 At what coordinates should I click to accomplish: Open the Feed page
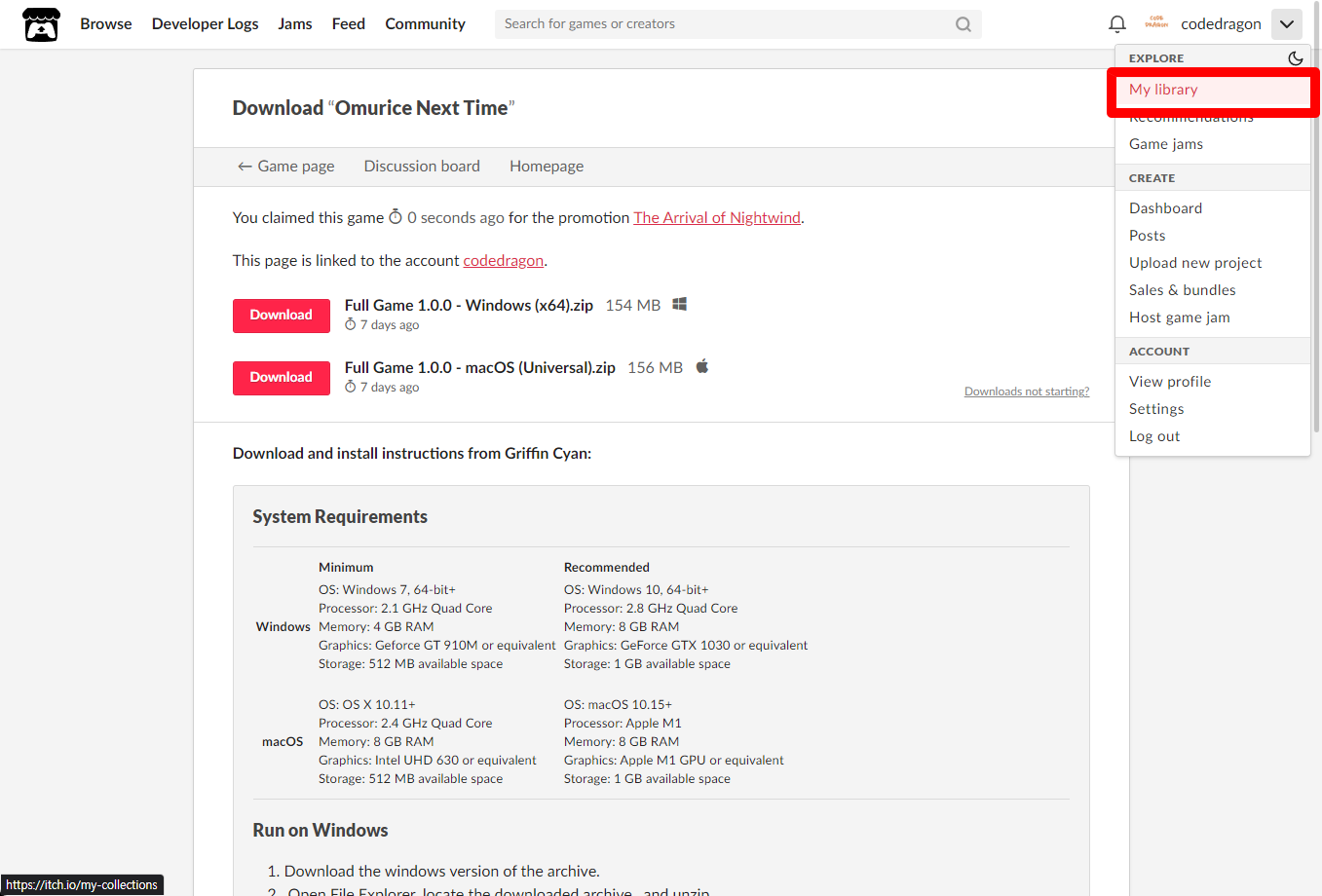click(348, 23)
